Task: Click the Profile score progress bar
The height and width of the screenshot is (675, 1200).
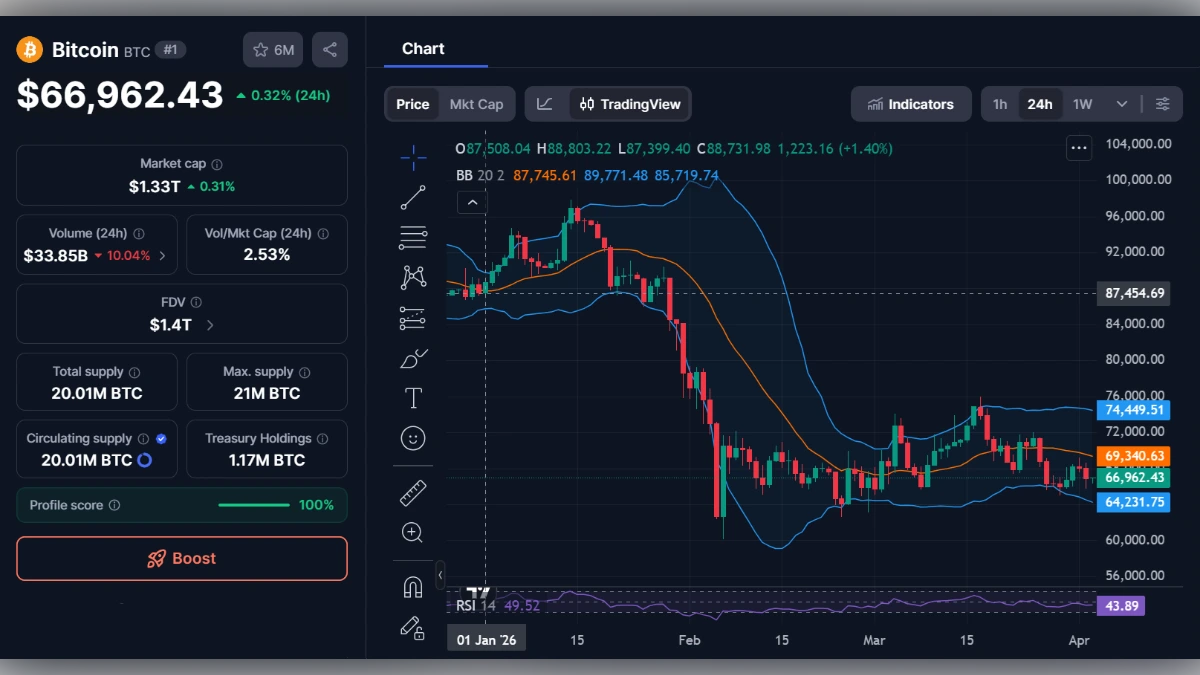Action: point(253,505)
